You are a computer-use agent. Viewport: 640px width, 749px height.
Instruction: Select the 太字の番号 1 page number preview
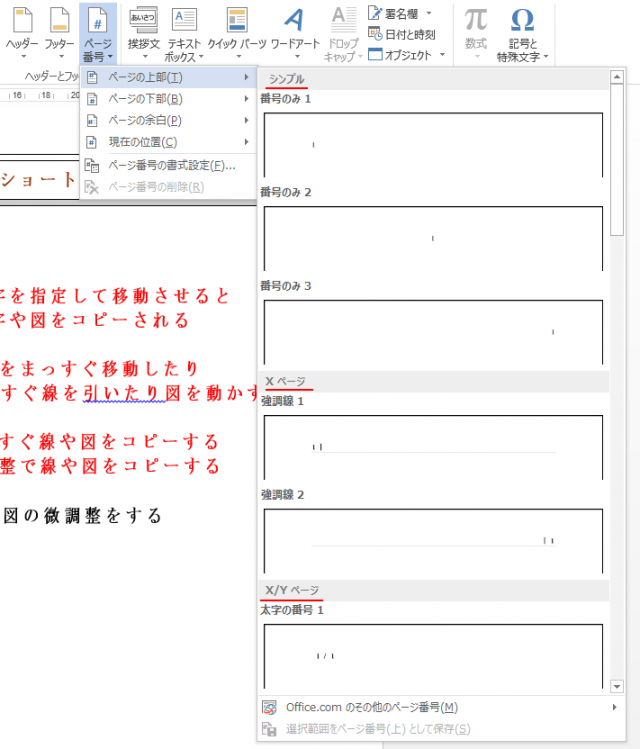point(433,656)
